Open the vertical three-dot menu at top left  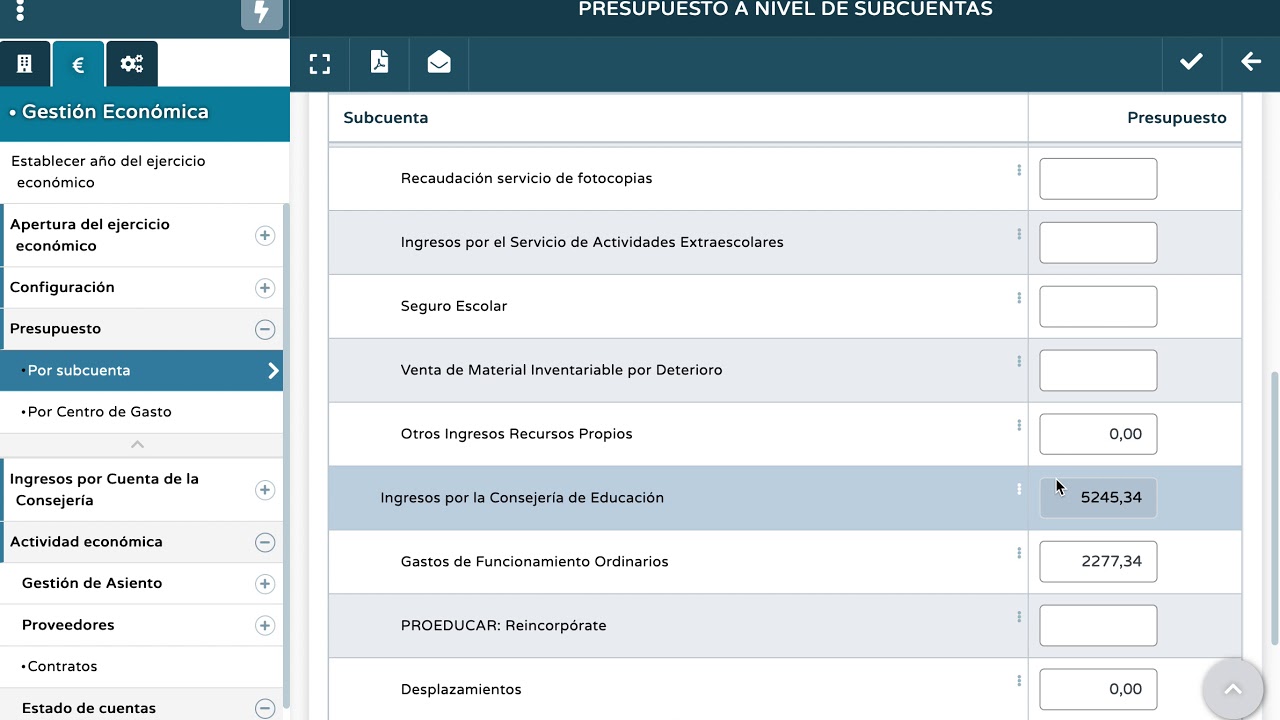20,12
